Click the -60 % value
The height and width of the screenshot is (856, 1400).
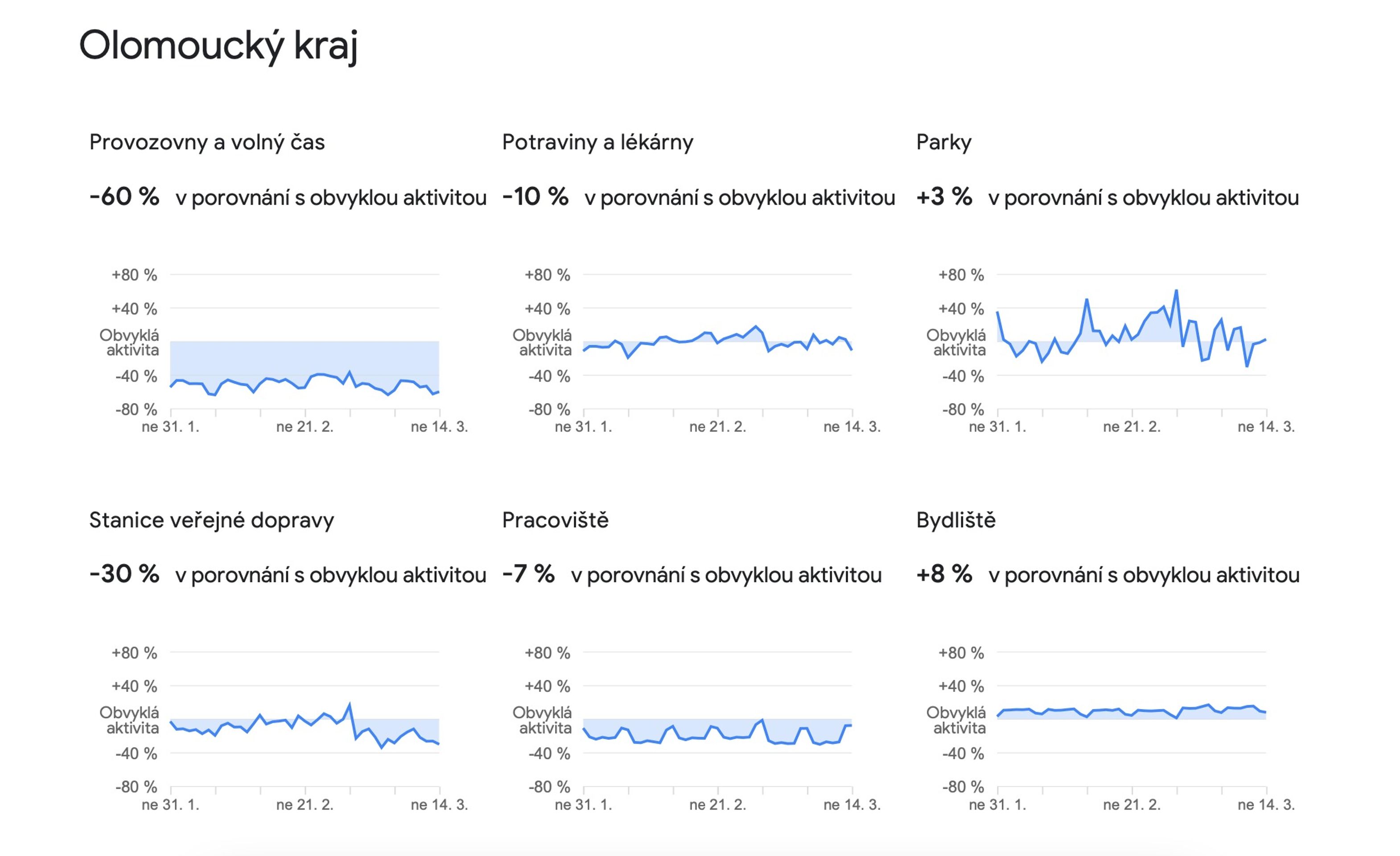(x=124, y=197)
